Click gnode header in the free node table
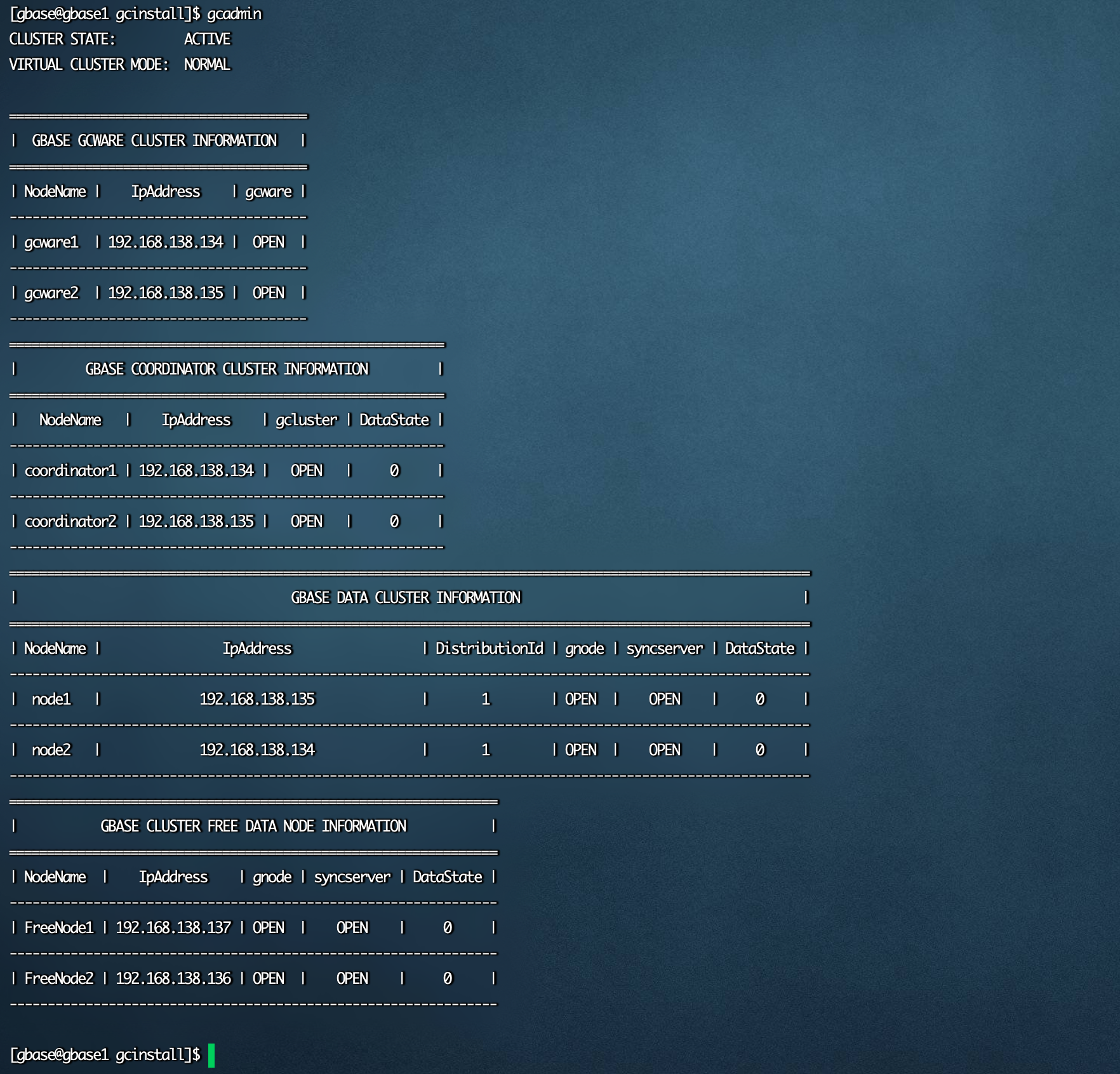Screen dimensions: 1120x1074 [x=272, y=877]
